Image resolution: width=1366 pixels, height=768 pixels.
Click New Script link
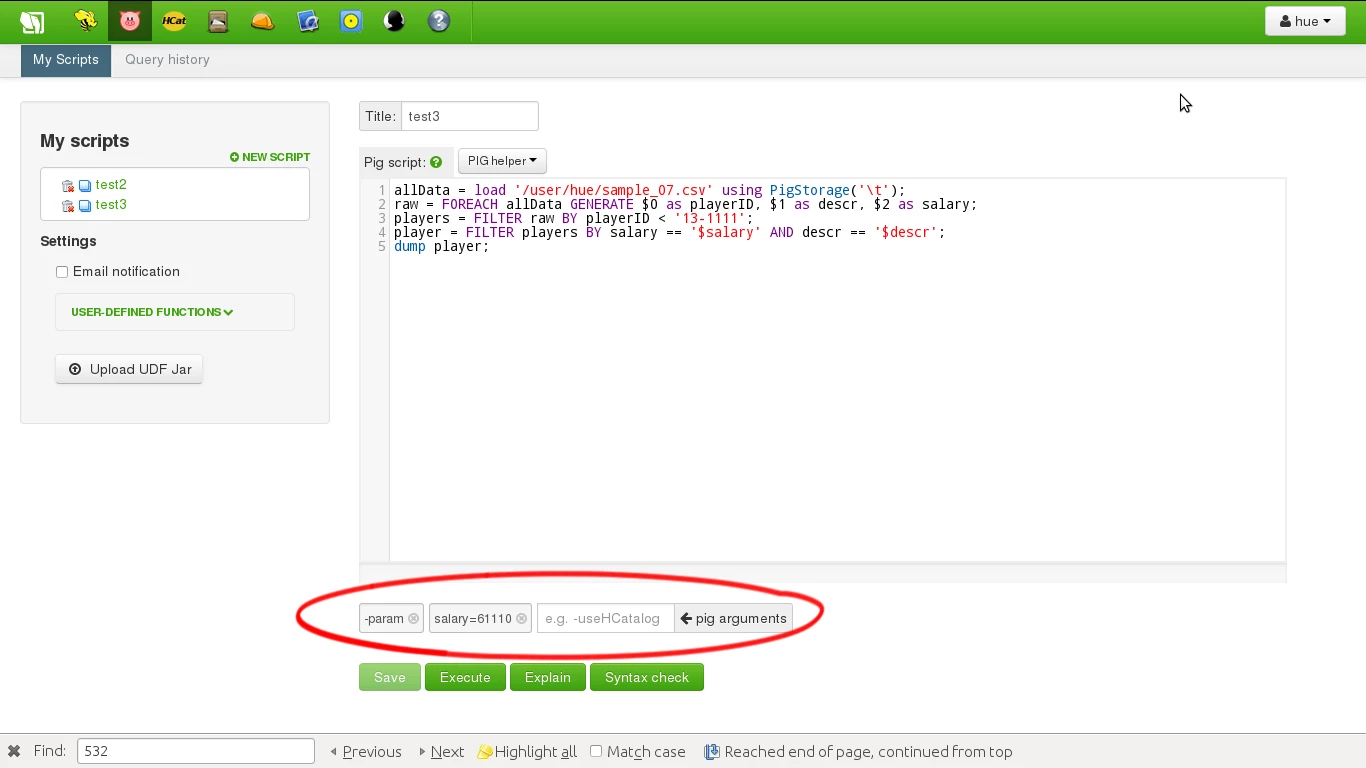270,157
